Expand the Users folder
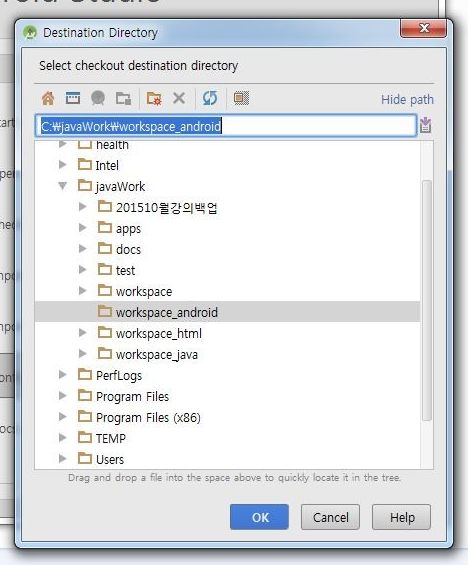 click(63, 459)
